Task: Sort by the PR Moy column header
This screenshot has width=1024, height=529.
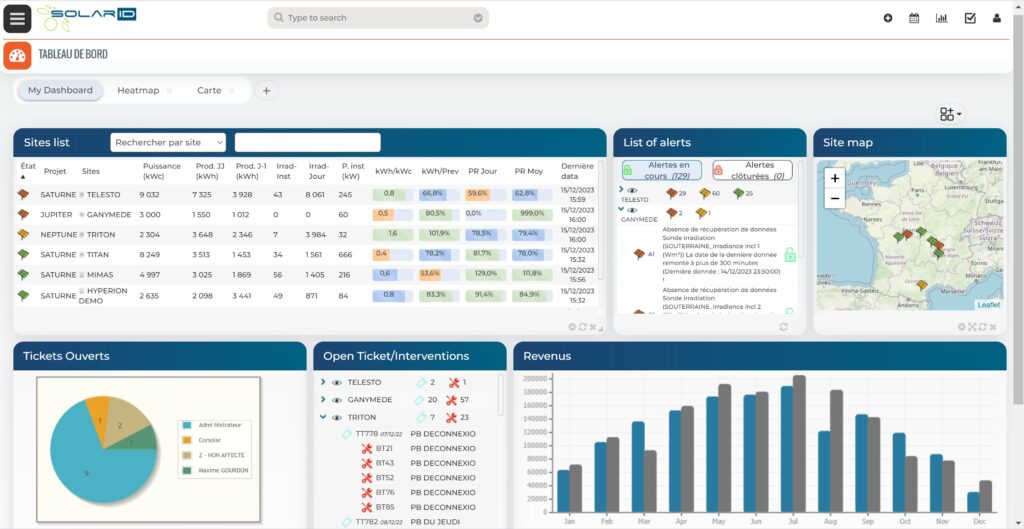Action: (x=528, y=171)
